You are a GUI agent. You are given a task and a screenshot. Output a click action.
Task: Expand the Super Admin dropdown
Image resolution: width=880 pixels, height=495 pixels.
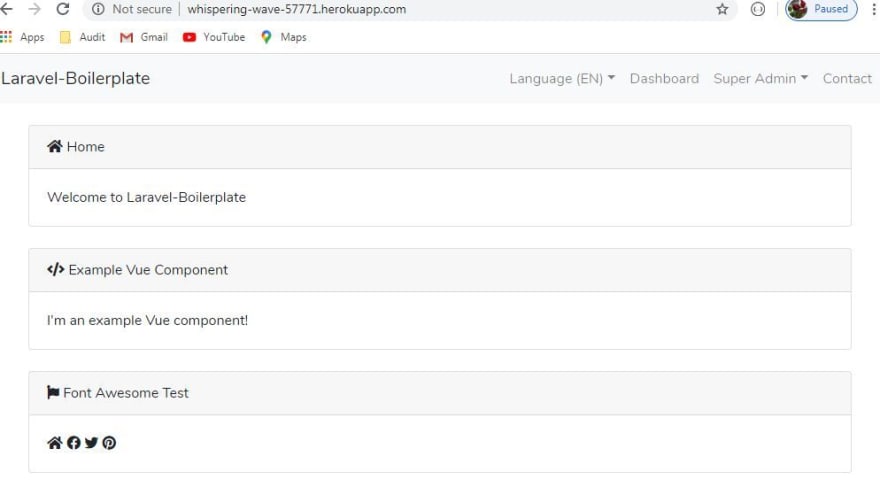coord(760,79)
